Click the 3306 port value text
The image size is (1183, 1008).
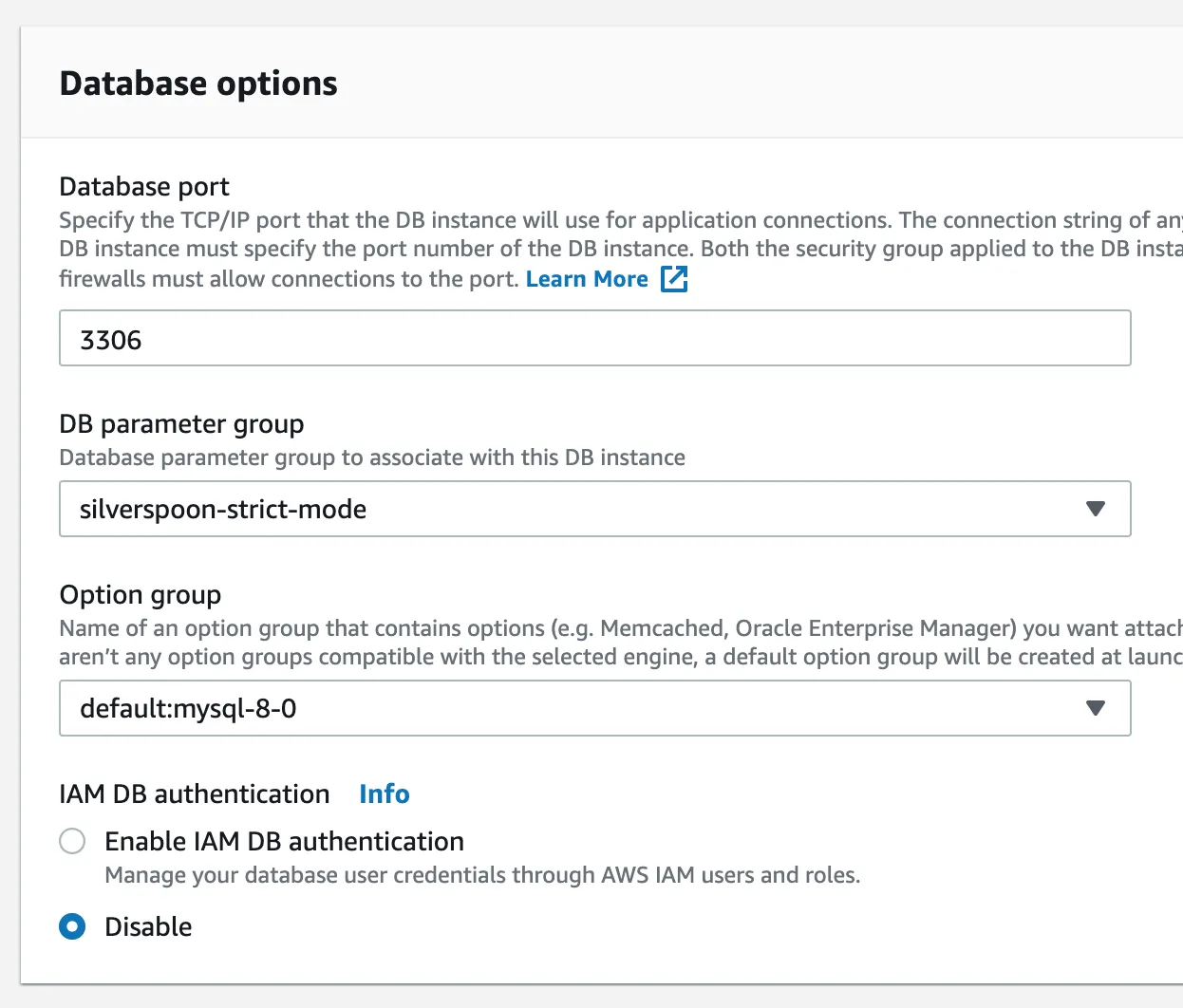pyautogui.click(x=111, y=340)
